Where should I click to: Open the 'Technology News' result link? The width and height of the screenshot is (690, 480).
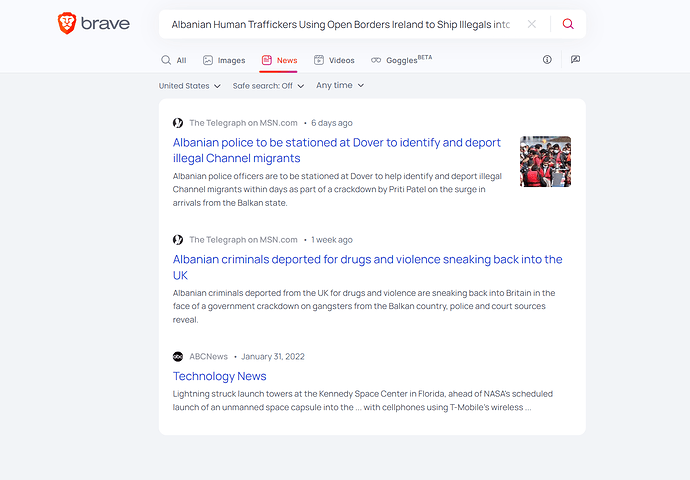(x=220, y=376)
